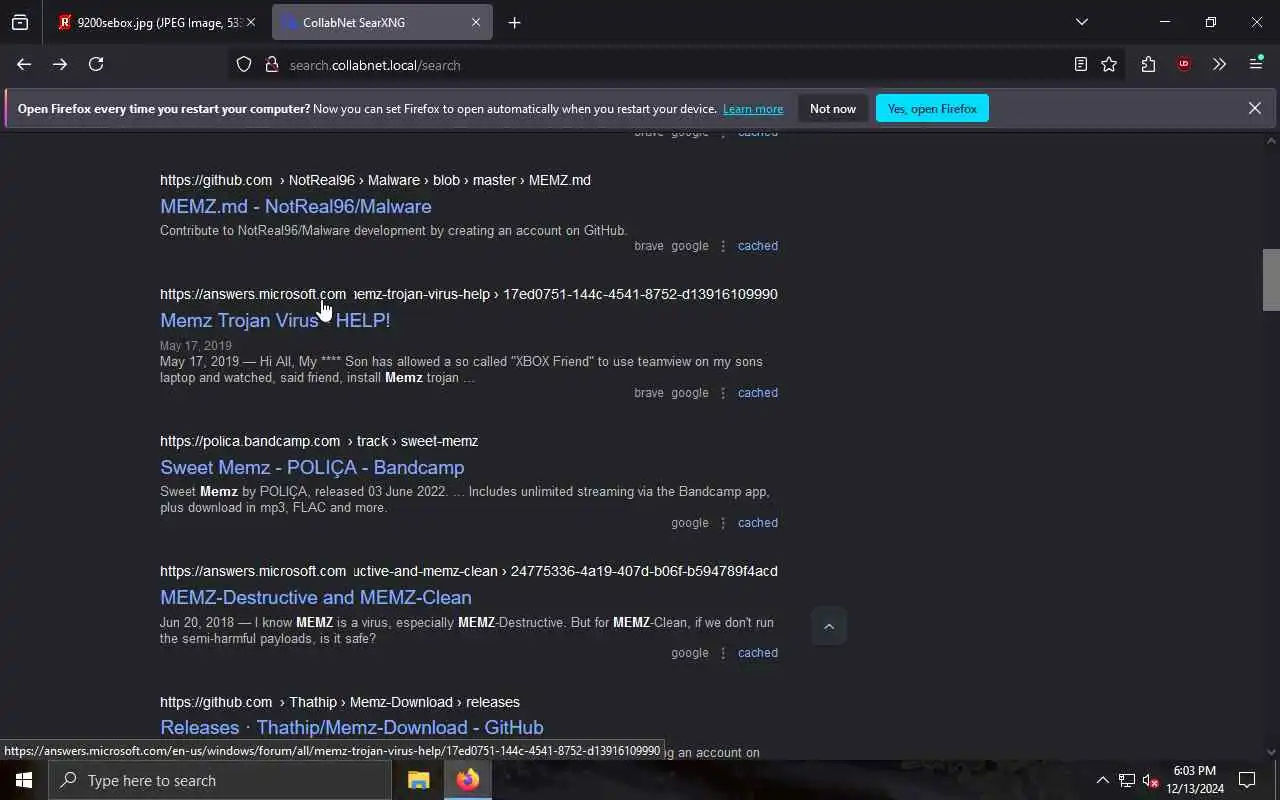Focus the address bar with search.collabnet.local
Image resolution: width=1280 pixels, height=800 pixels.
[x=675, y=65]
